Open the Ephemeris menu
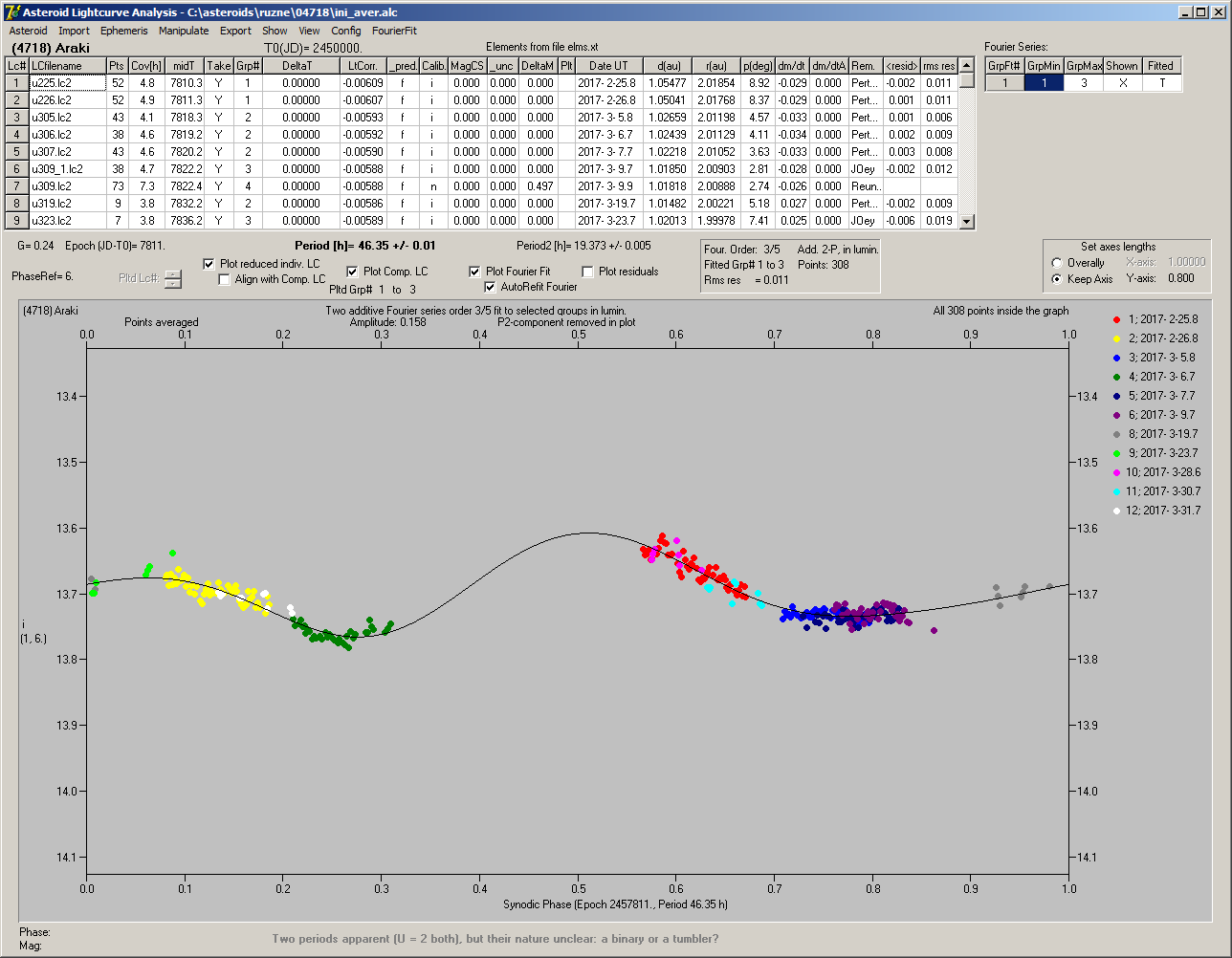 click(123, 31)
